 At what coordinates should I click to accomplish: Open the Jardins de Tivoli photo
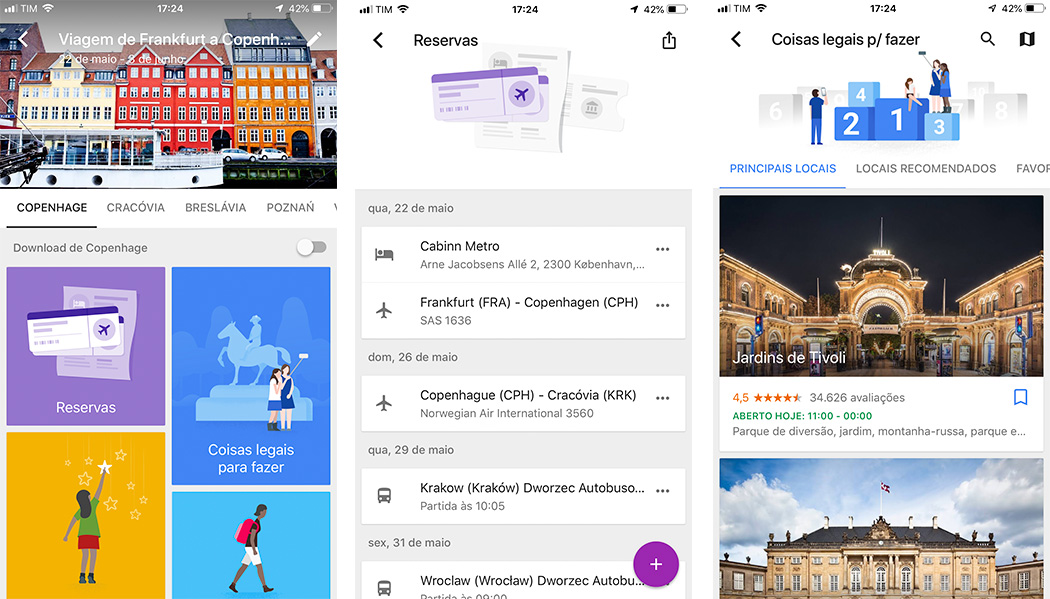pyautogui.click(x=882, y=285)
